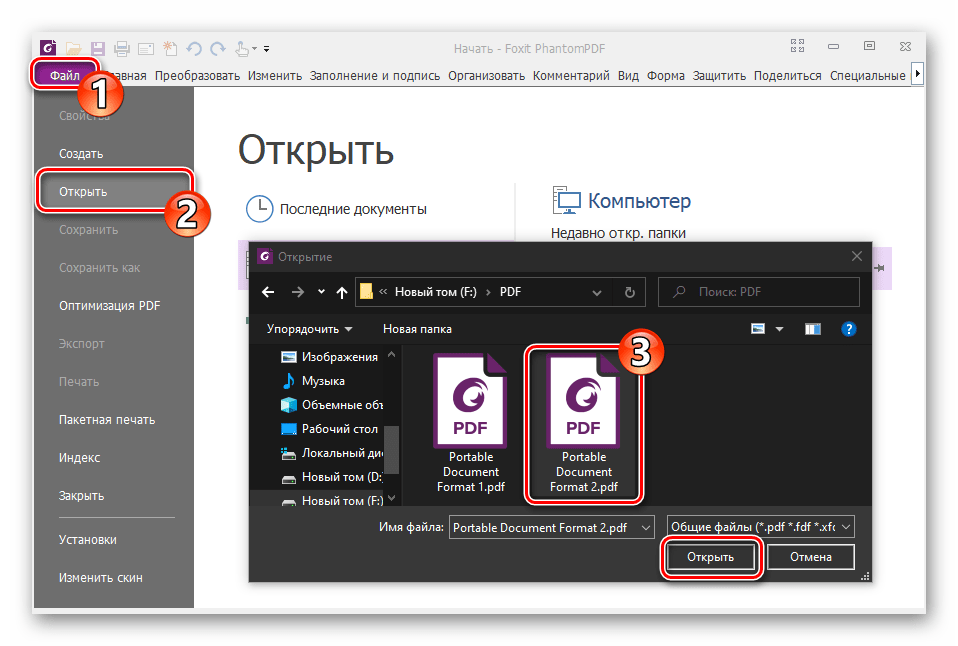Expand the Упорядочить dropdown
The height and width of the screenshot is (646, 958).
[x=309, y=328]
